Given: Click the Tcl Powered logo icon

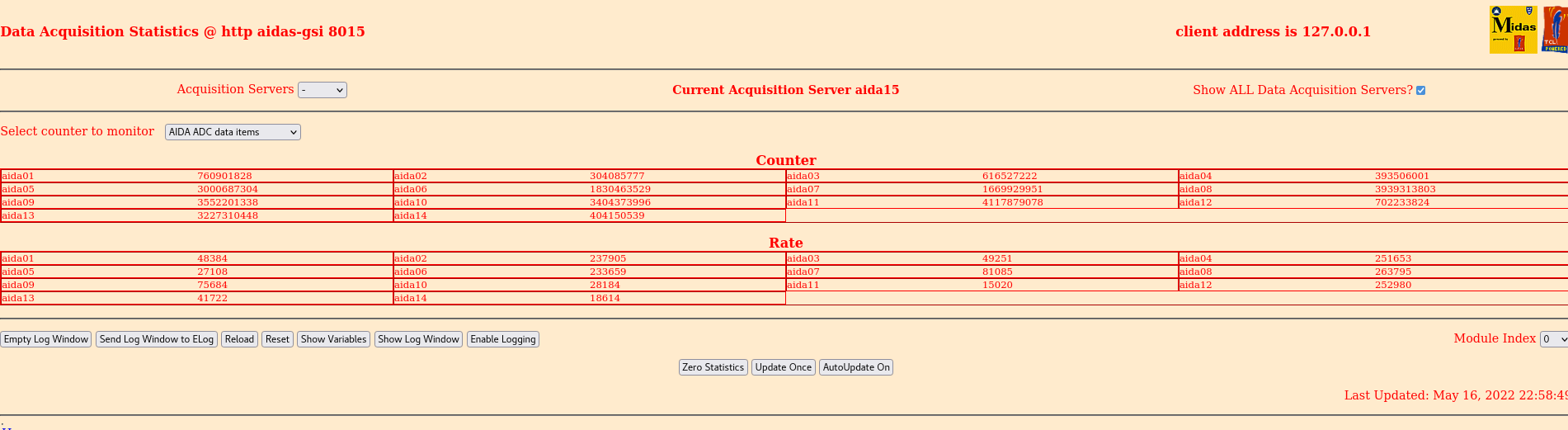Looking at the screenshot, I should (1555, 30).
